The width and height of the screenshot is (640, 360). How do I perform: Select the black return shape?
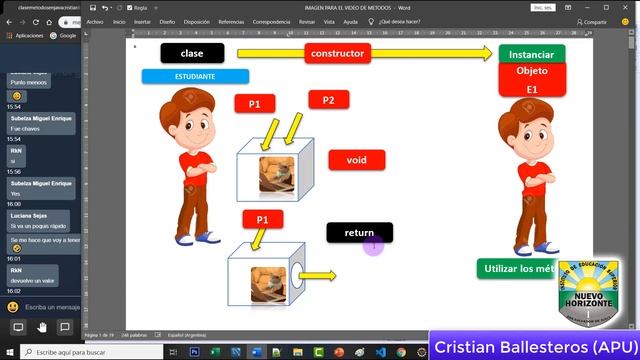(x=360, y=233)
